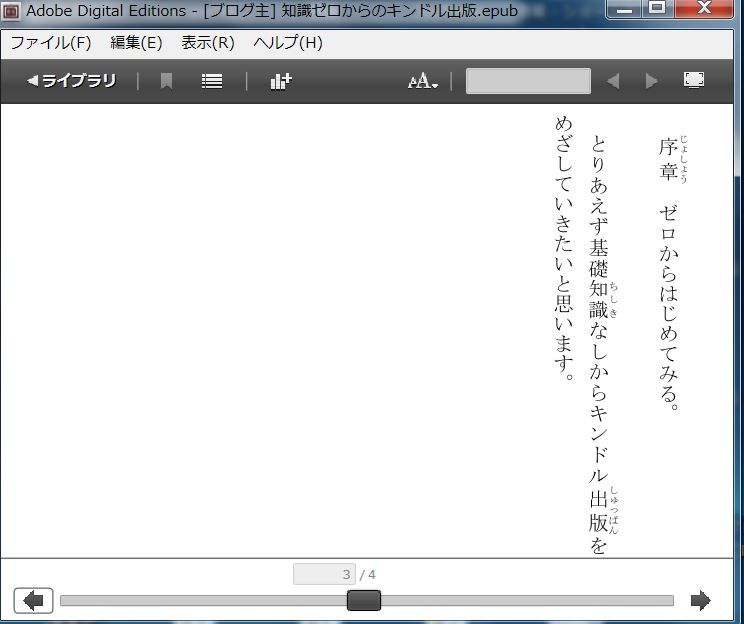
Task: Return to the ライブラリ view
Action: click(72, 81)
